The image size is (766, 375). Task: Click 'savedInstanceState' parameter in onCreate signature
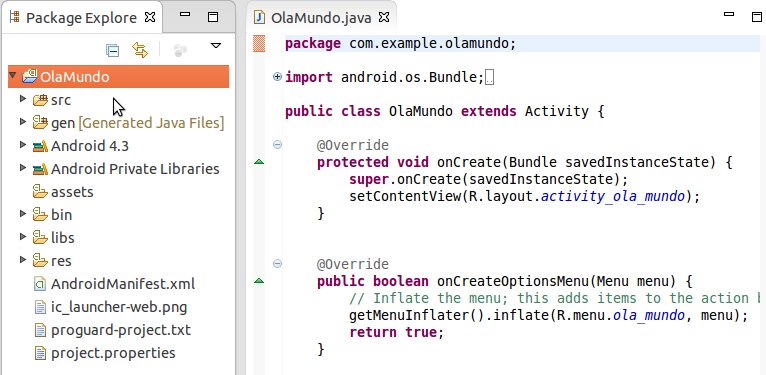click(637, 163)
